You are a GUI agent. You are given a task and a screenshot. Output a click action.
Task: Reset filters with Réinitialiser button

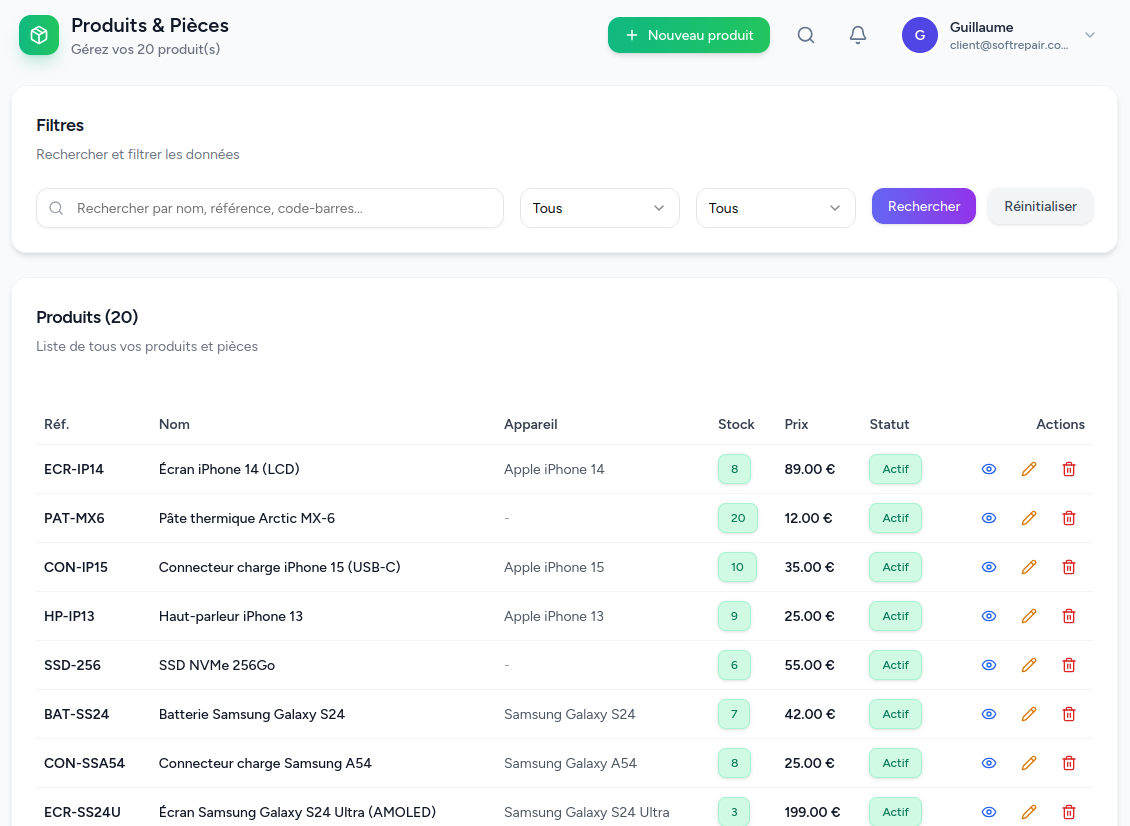(1040, 206)
